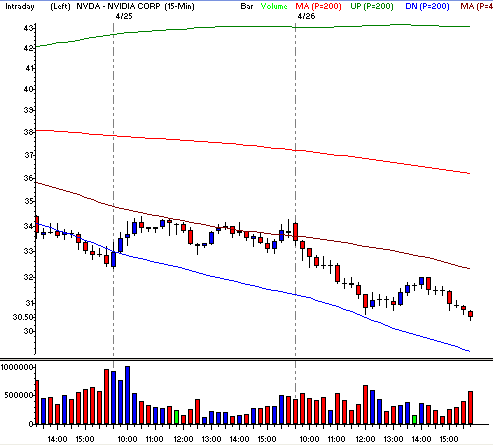Image resolution: width=493 pixels, height=445 pixels.
Task: Select the Bar legend entry
Action: point(247,6)
